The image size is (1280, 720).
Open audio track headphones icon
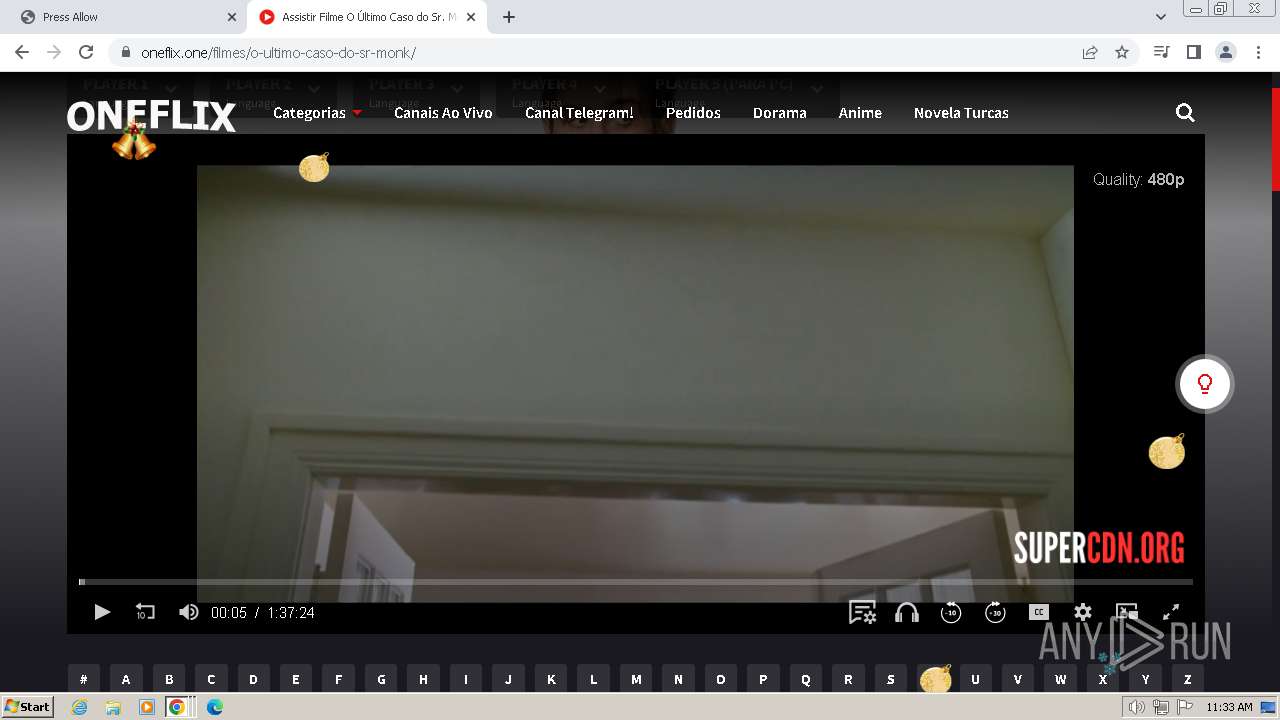coord(907,612)
